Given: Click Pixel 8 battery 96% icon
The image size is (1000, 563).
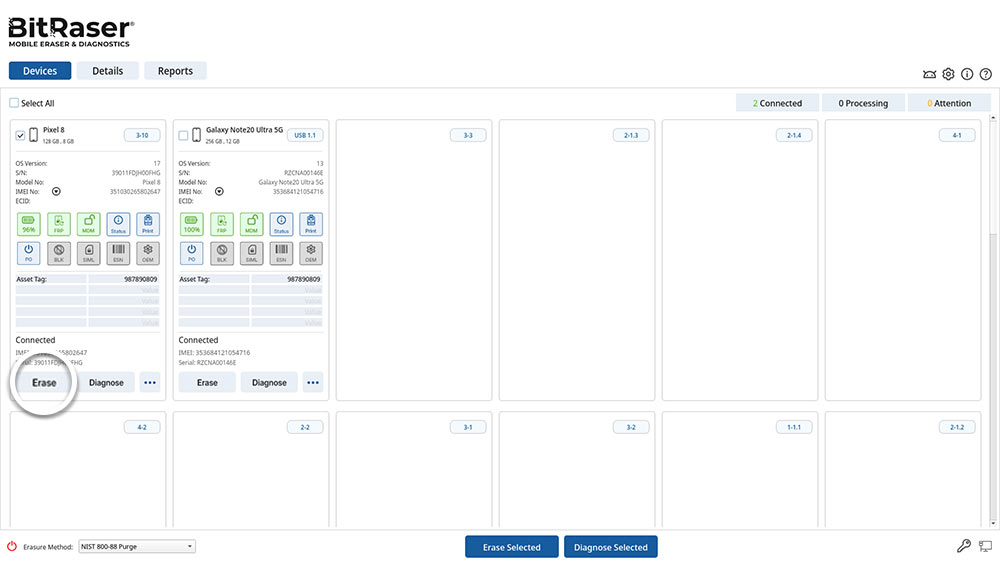Looking at the screenshot, I should coord(29,224).
